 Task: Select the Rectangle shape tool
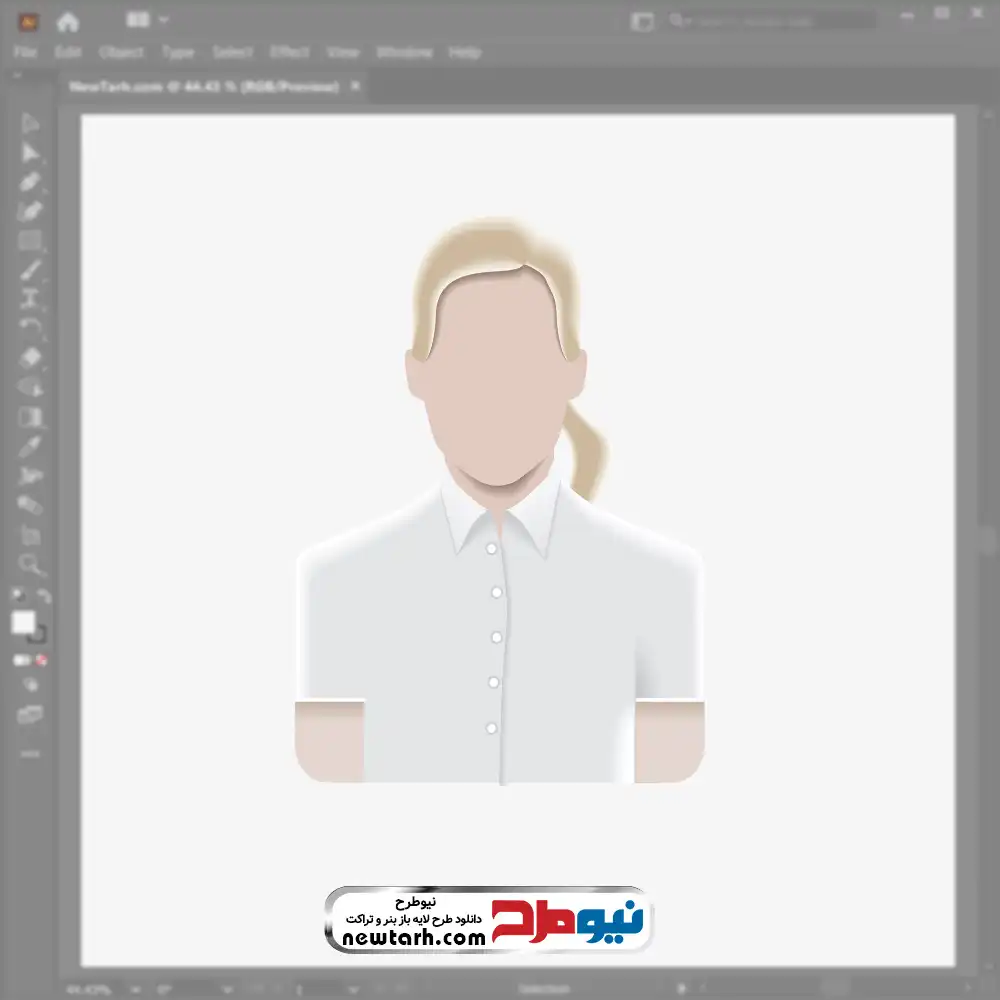click(29, 240)
